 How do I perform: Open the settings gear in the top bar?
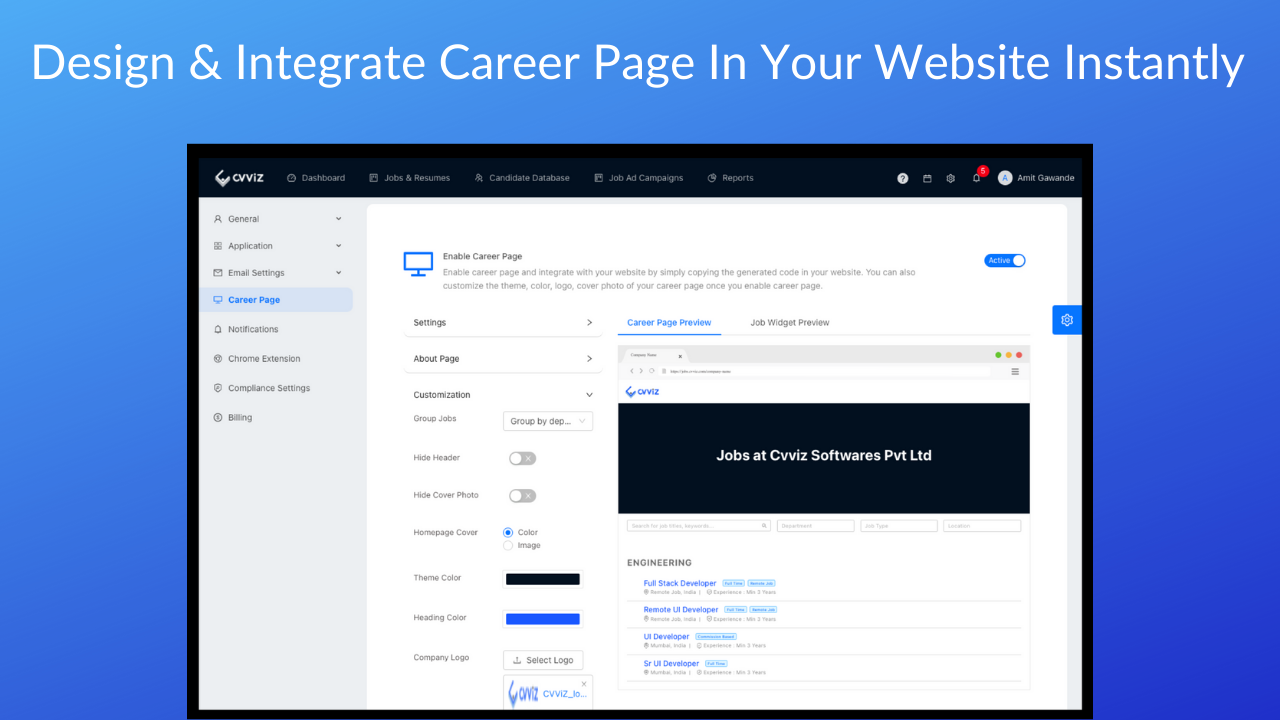point(951,178)
